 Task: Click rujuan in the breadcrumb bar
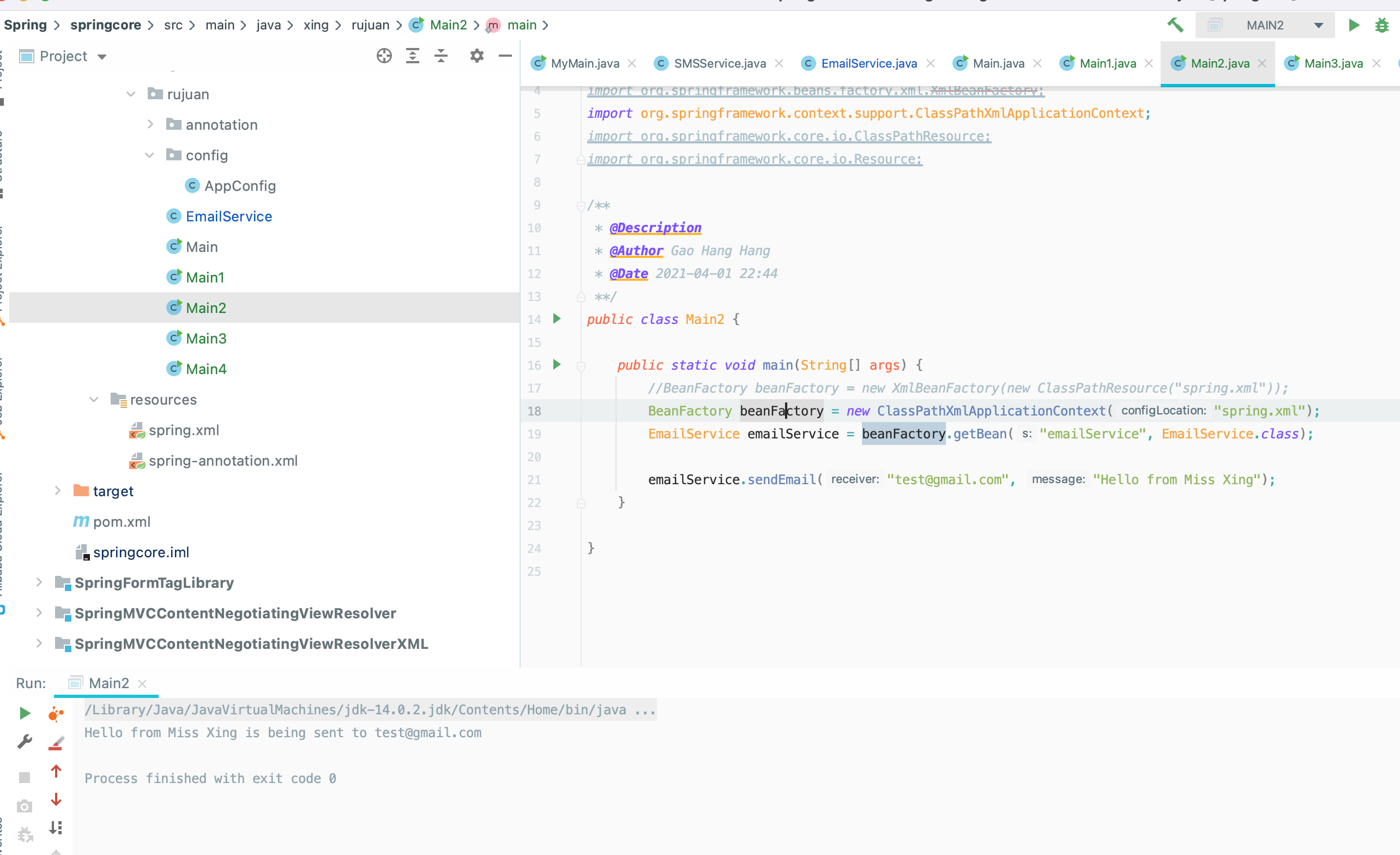371,25
